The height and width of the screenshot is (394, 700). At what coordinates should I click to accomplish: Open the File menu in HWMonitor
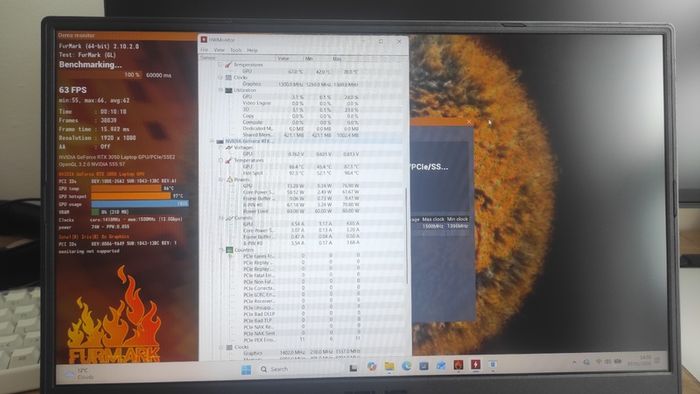pyautogui.click(x=204, y=50)
